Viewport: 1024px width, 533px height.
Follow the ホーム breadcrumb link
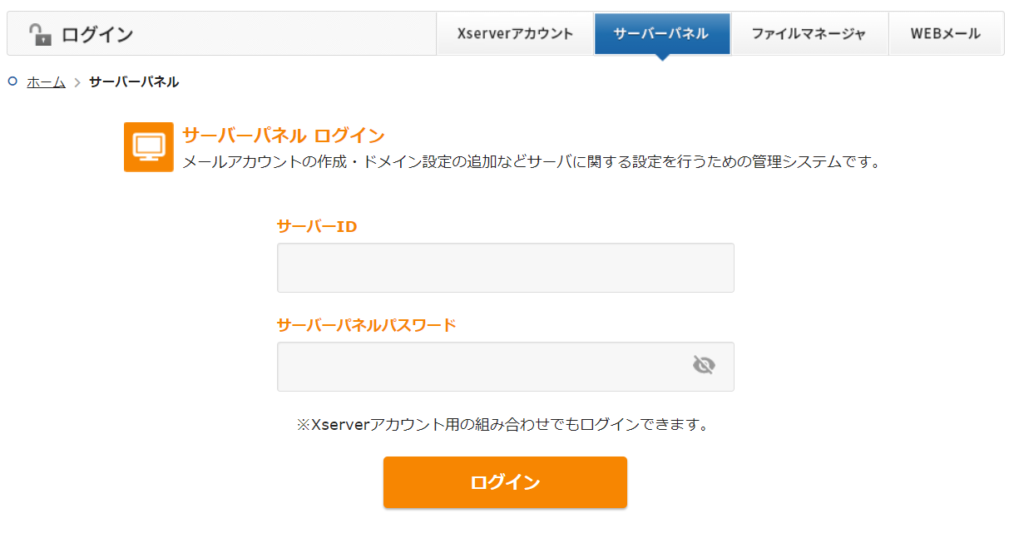[x=46, y=82]
